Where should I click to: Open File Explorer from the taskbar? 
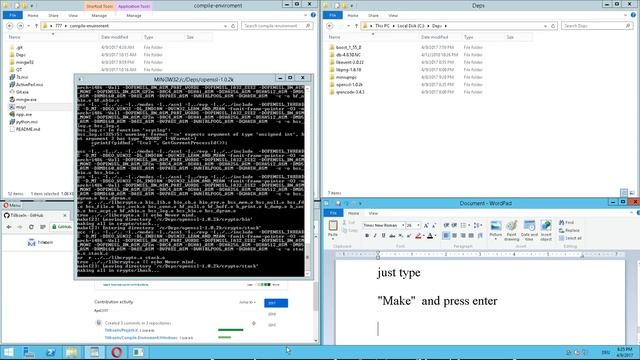(72, 352)
